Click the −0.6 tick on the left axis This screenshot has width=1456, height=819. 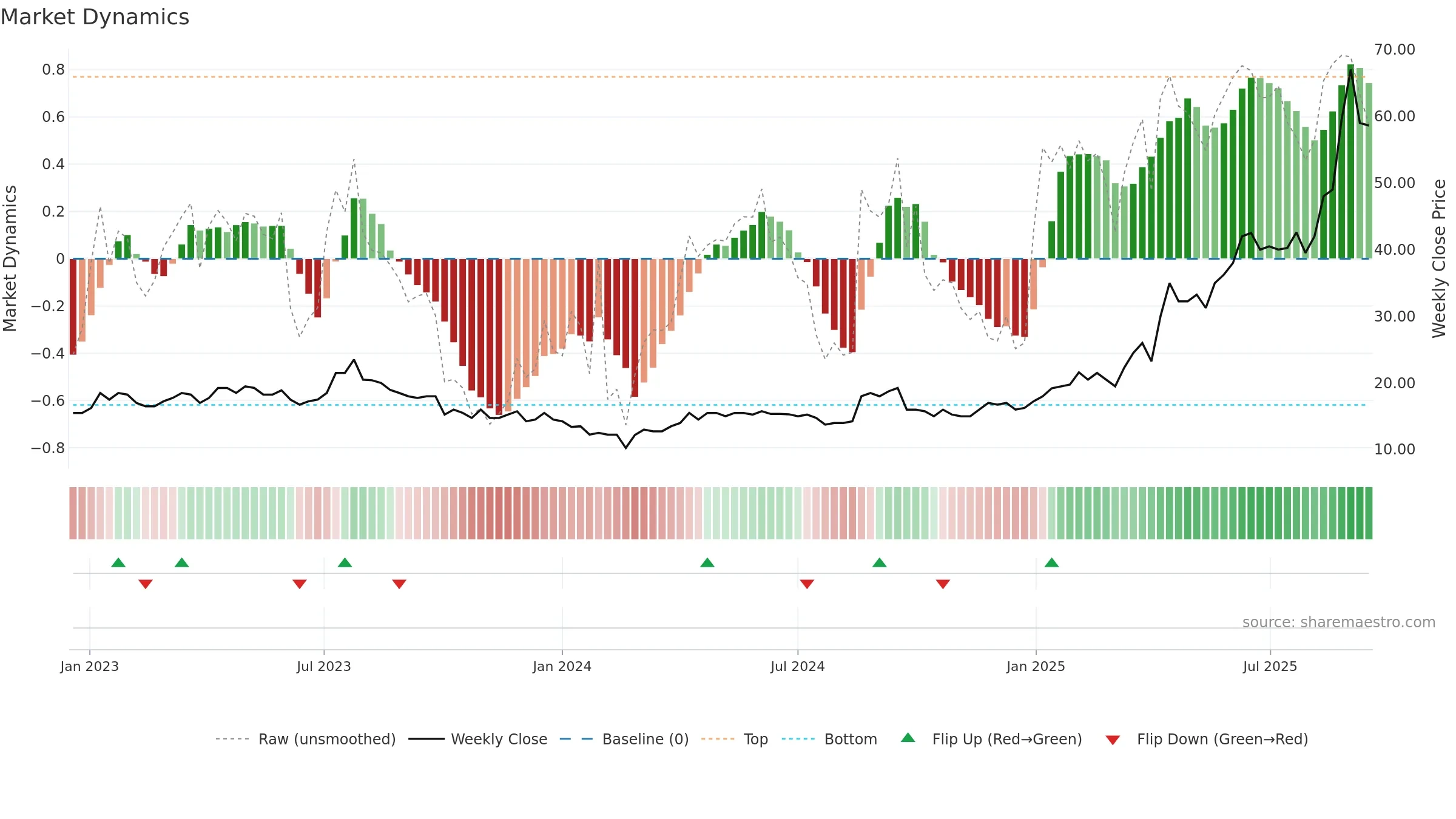coord(48,401)
